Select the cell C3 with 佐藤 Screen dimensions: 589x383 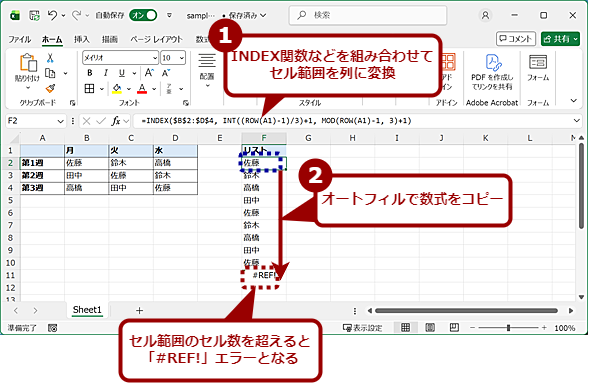point(131,175)
